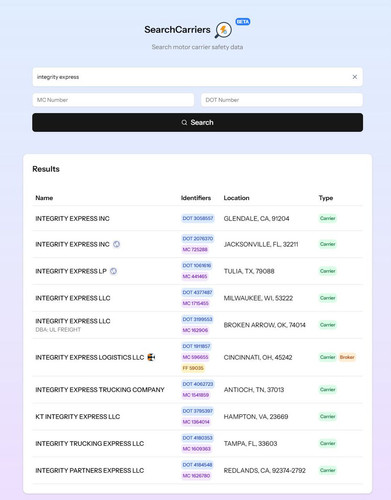The height and width of the screenshot is (500, 391).
Task: Click the Carrier tag in the Glendale row
Action: [x=328, y=219]
